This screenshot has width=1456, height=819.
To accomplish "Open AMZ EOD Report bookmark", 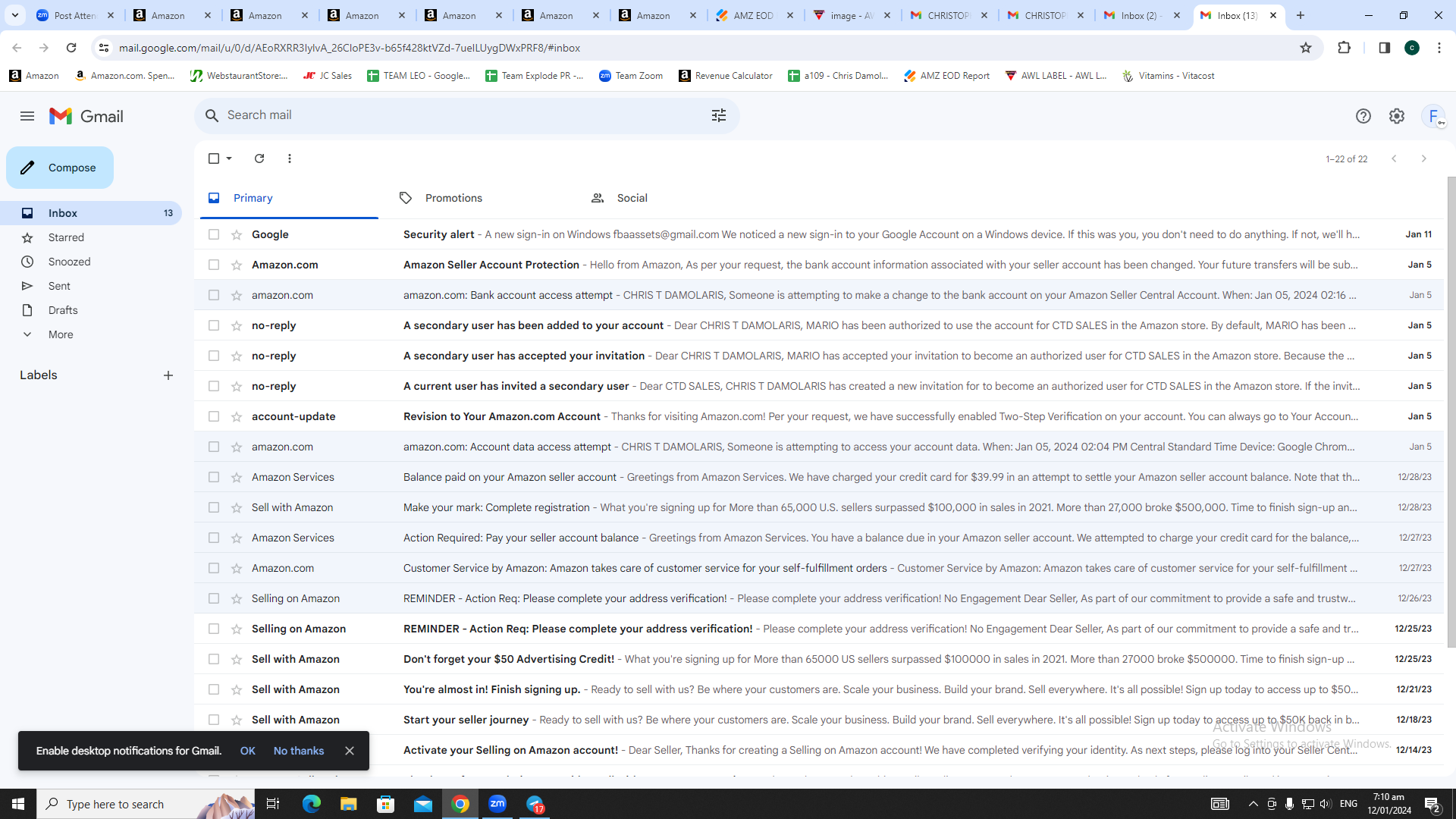I will coord(946,76).
